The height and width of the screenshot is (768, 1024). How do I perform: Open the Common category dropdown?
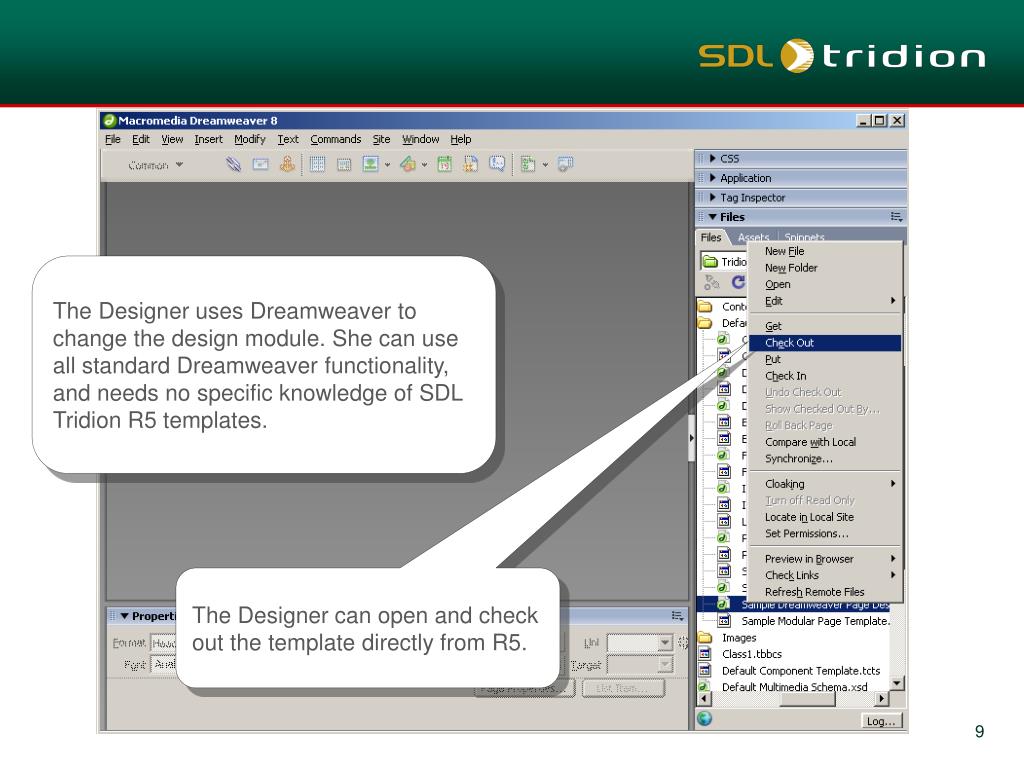[155, 165]
